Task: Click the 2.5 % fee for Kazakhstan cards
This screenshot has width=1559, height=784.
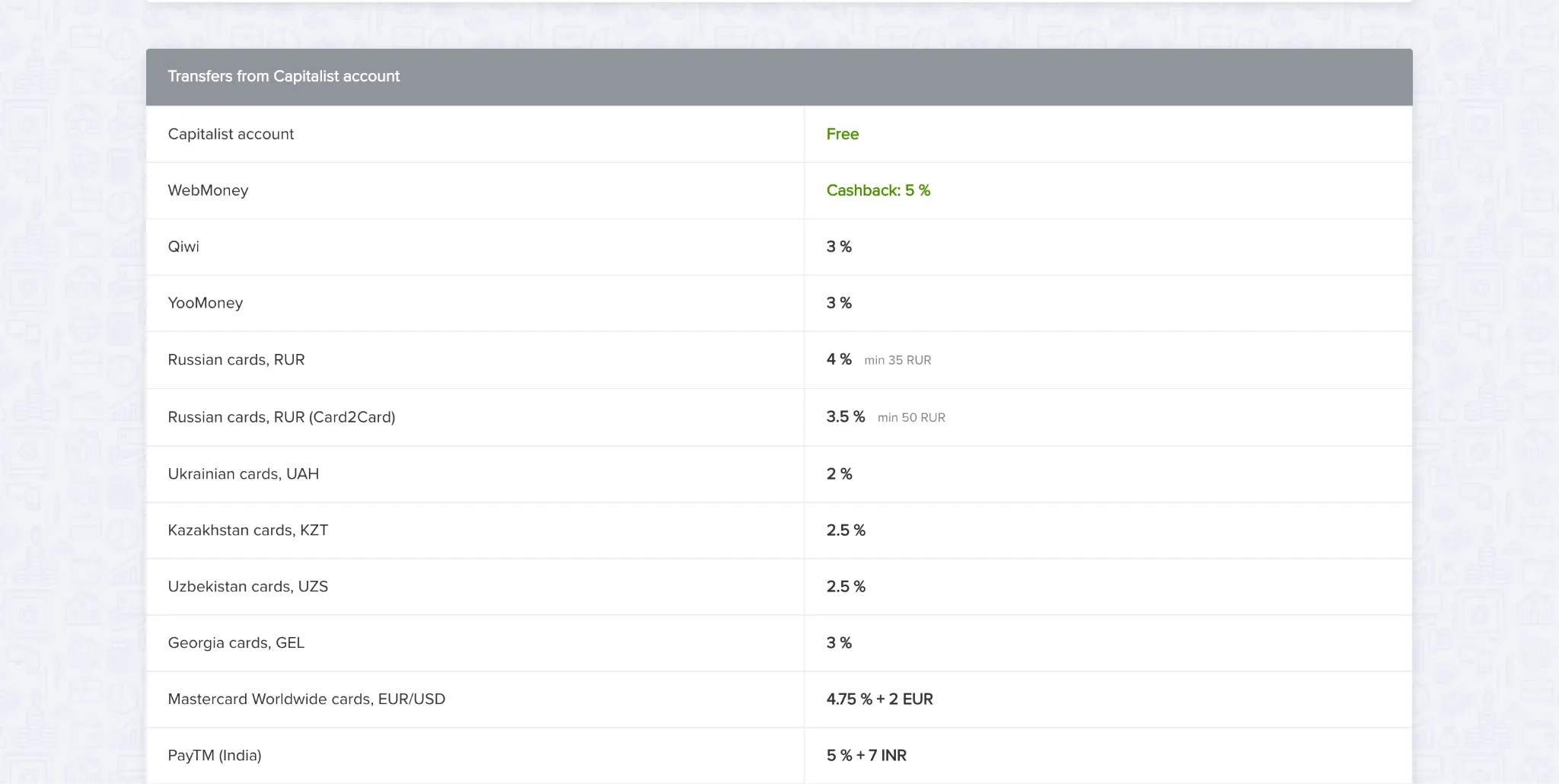Action: (x=846, y=530)
